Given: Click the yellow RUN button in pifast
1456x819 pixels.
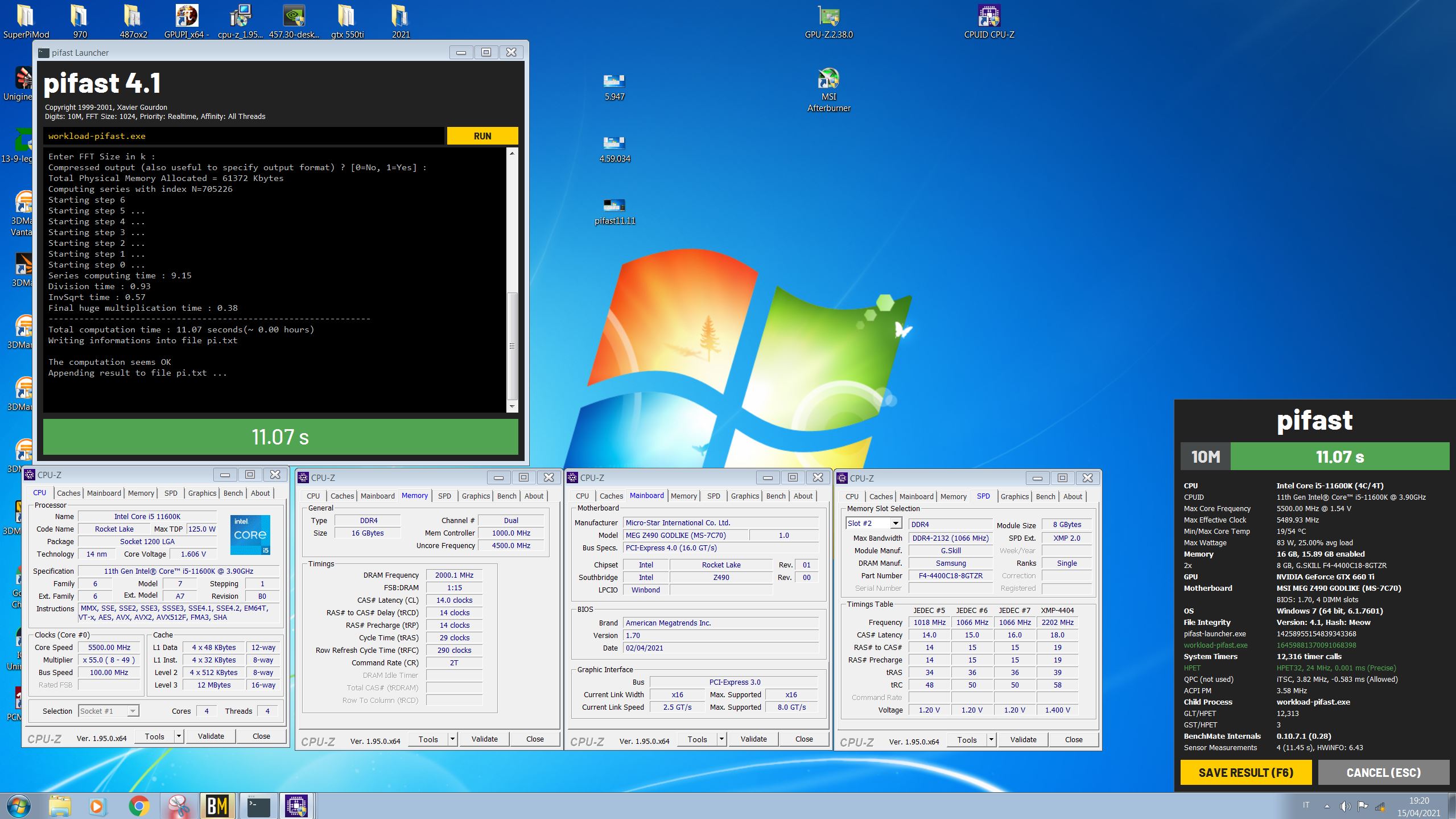Looking at the screenshot, I should (482, 136).
